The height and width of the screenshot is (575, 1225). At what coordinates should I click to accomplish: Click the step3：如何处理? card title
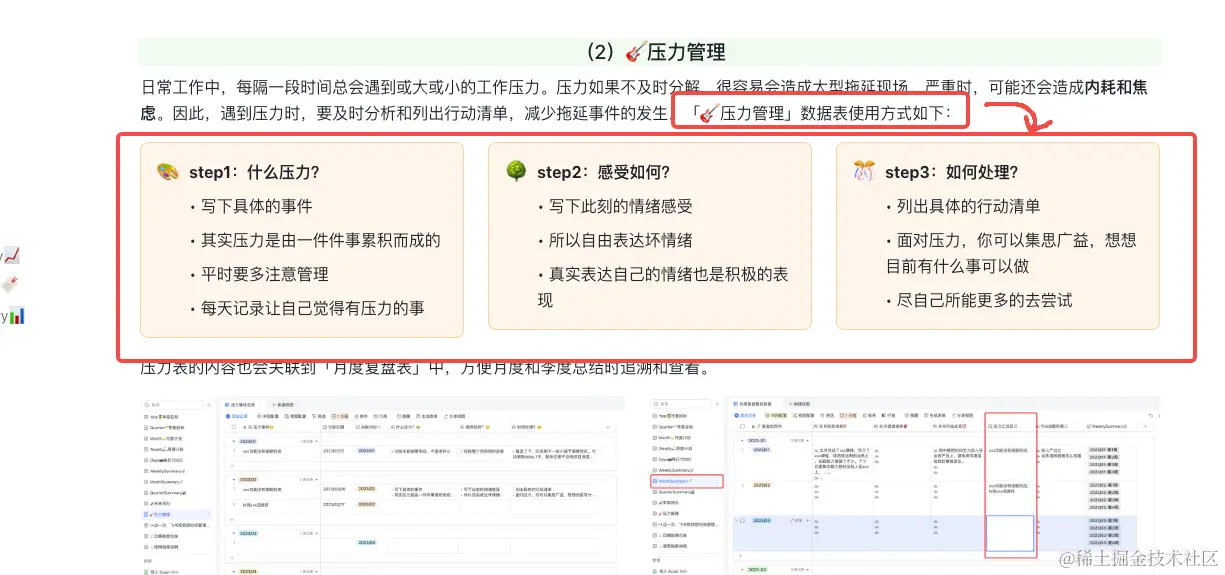(952, 172)
